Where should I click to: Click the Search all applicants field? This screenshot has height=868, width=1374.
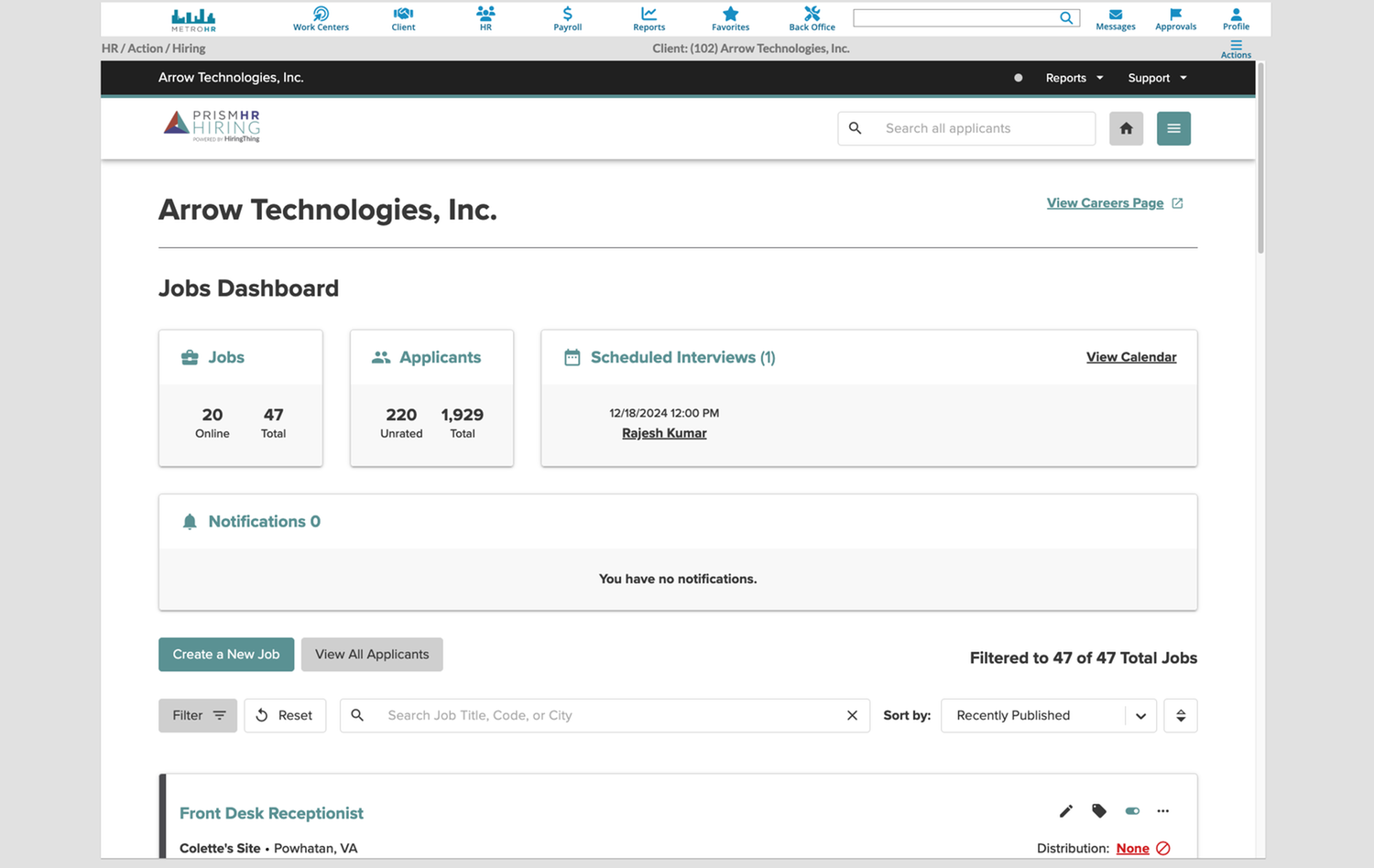(980, 129)
